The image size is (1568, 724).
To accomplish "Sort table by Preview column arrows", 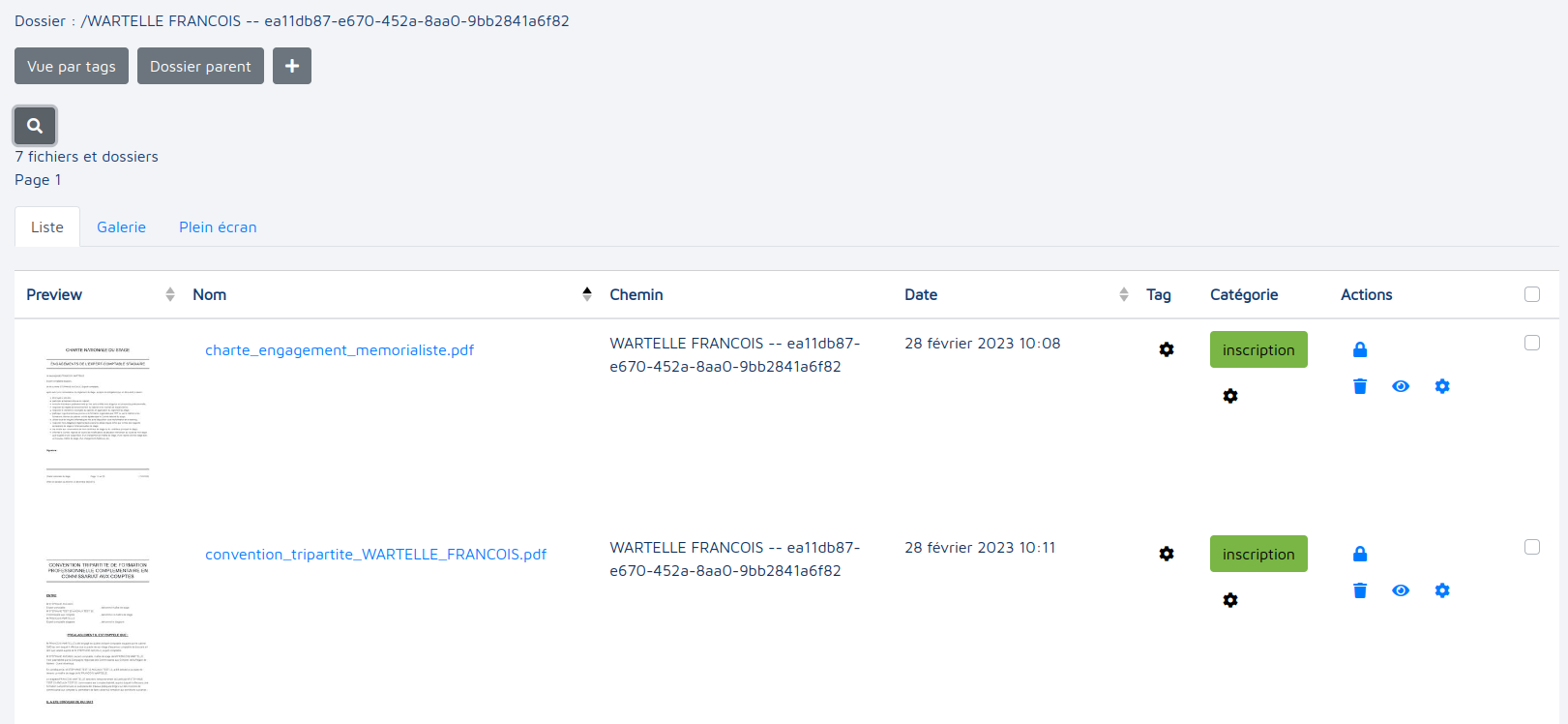I will (x=170, y=294).
